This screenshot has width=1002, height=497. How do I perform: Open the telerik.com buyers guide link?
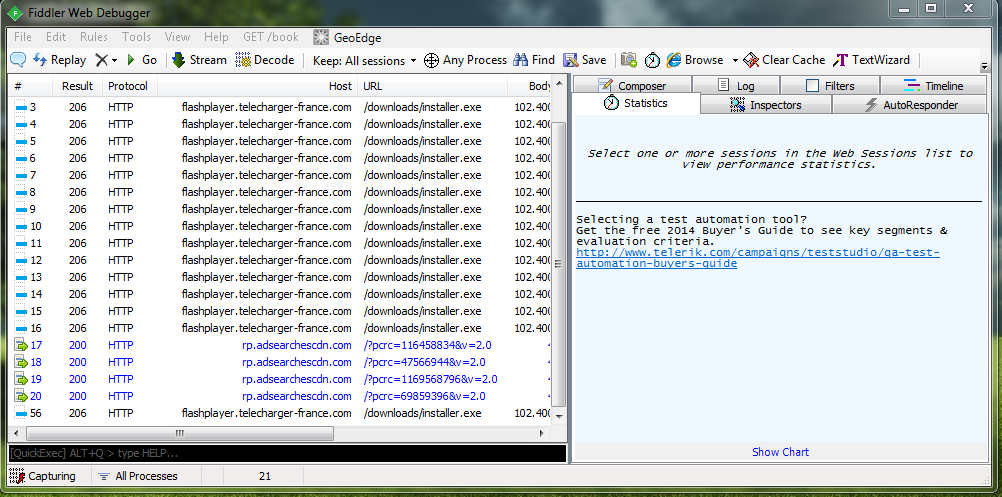tap(758, 258)
